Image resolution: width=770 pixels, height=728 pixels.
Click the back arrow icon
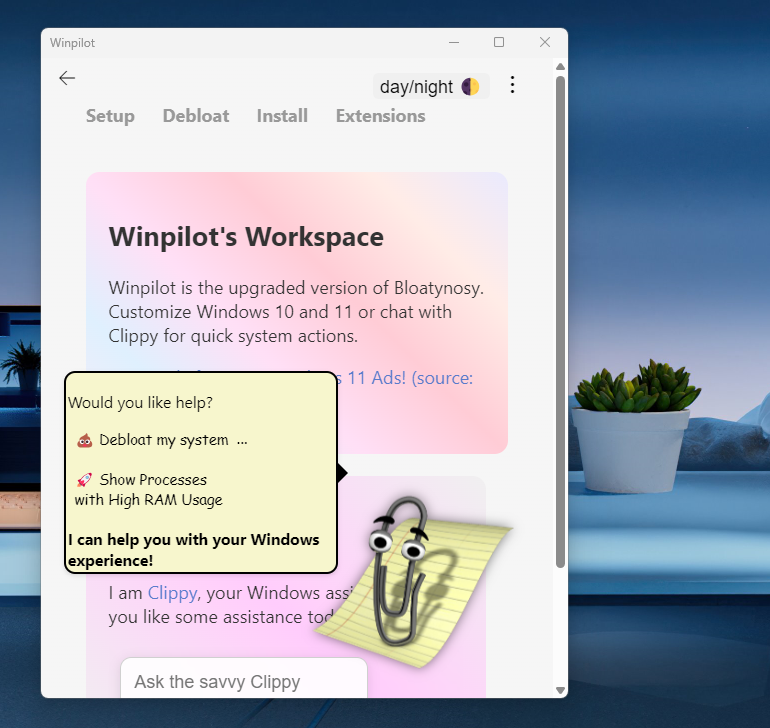point(67,78)
